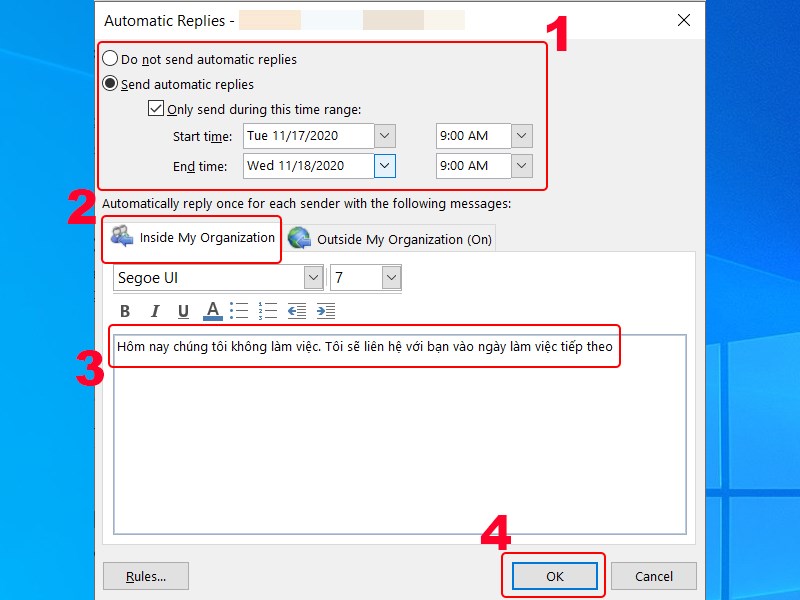This screenshot has width=800, height=600.
Task: Open the Start time hour dropdown
Action: pyautogui.click(x=521, y=136)
